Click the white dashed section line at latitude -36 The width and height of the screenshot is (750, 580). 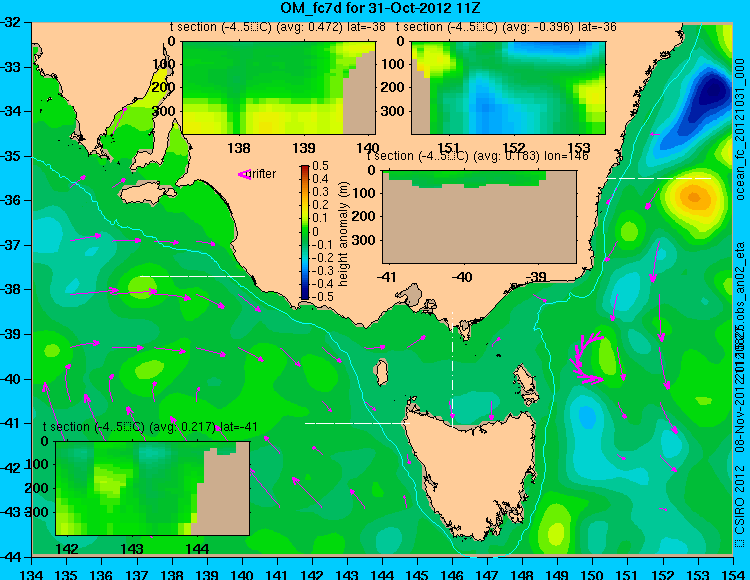(659, 178)
